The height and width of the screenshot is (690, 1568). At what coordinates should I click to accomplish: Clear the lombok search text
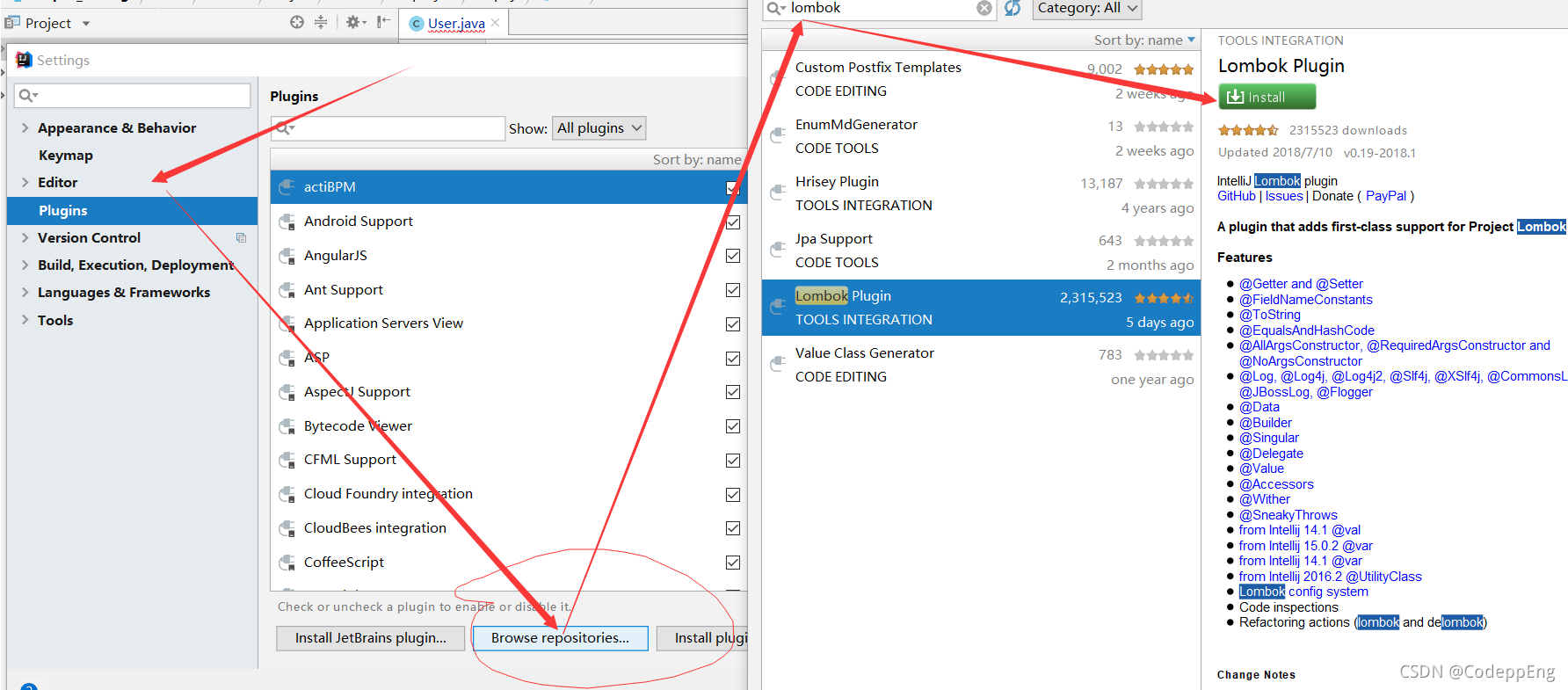[984, 8]
